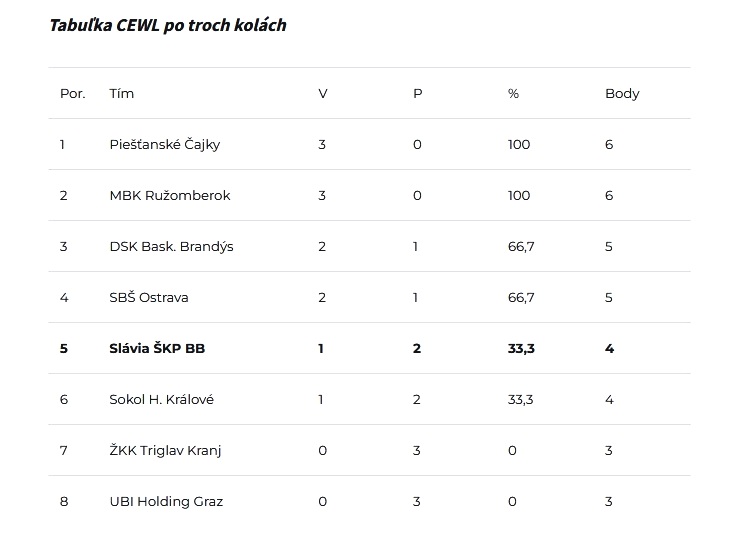Screen dimensions: 736x534
Task: Select the % column header
Action: coord(513,93)
